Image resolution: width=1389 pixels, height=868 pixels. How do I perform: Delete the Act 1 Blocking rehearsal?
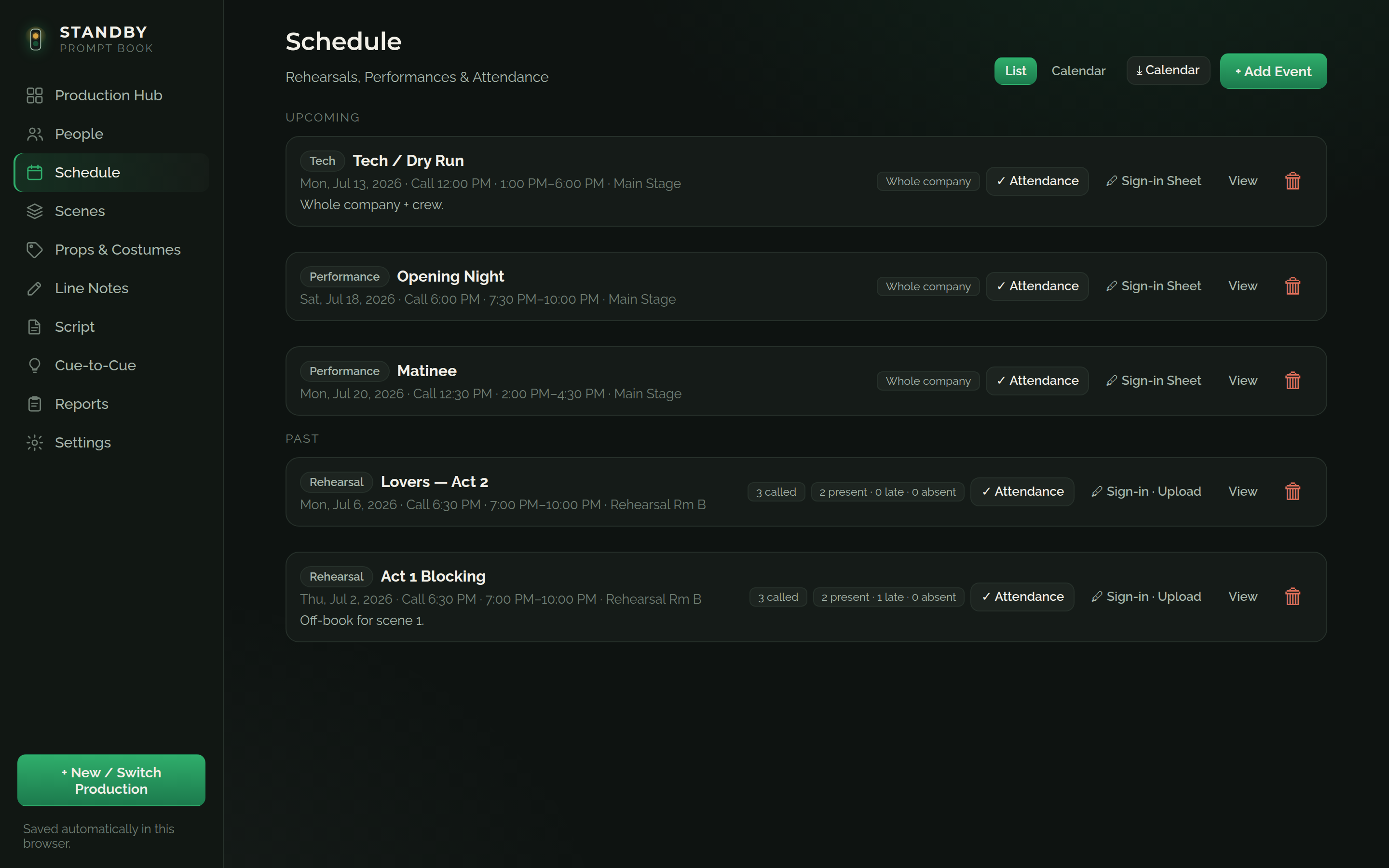[1293, 597]
